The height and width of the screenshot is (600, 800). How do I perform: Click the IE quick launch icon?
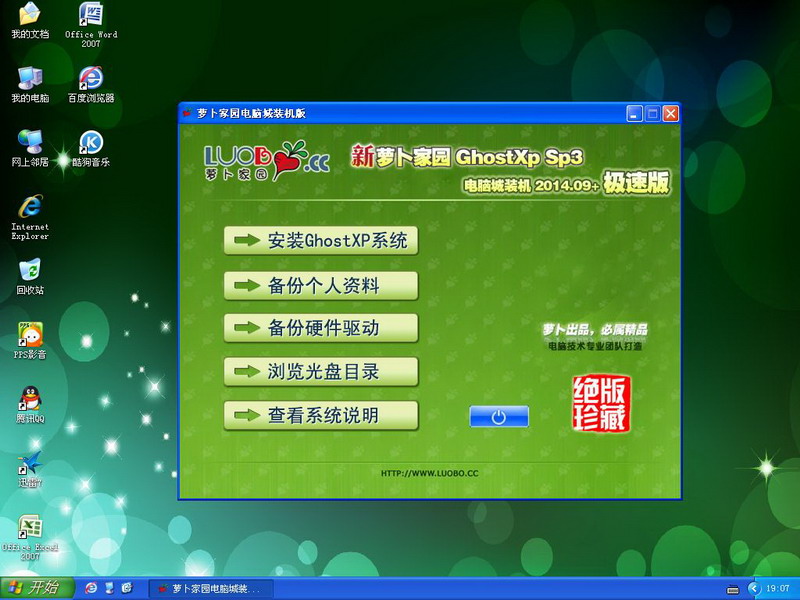(x=91, y=588)
